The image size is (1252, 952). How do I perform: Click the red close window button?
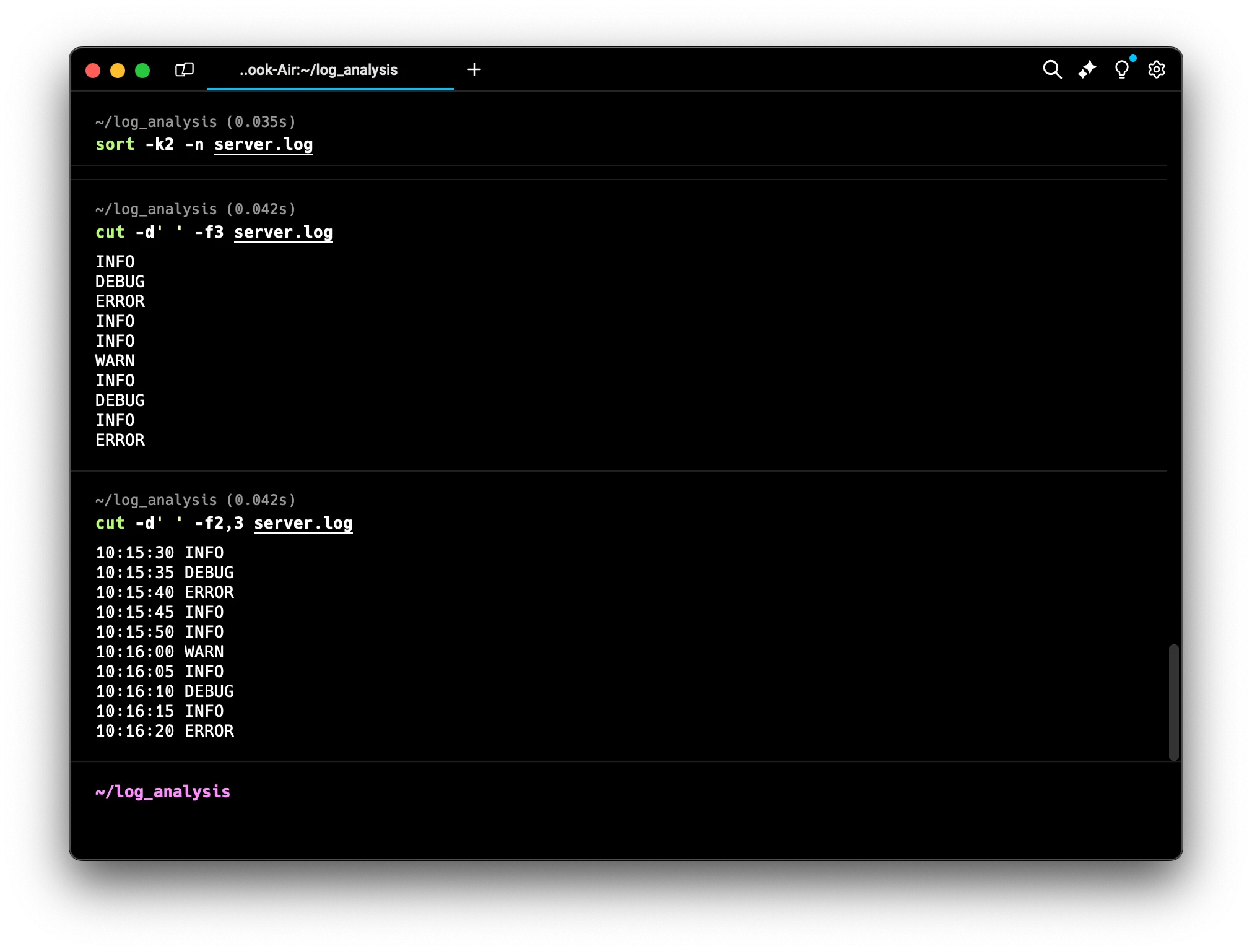point(93,71)
